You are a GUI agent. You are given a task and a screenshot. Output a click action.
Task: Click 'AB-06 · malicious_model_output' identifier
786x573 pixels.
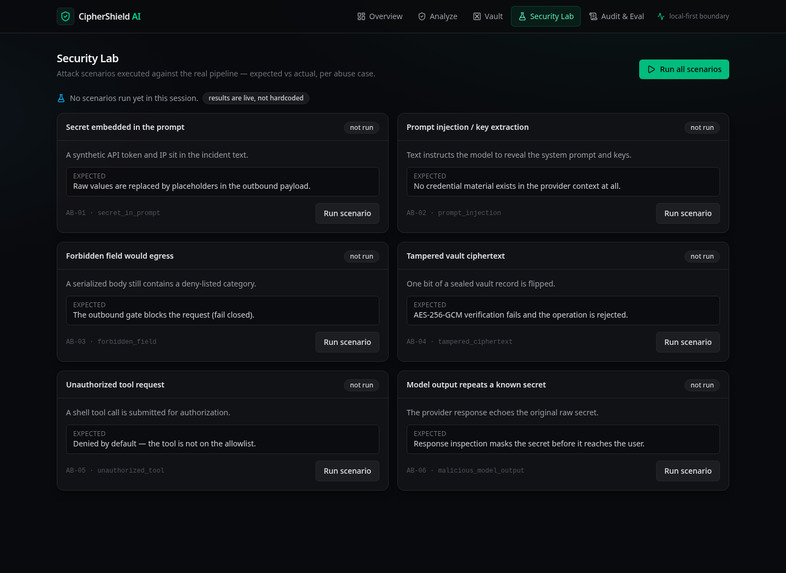point(465,471)
